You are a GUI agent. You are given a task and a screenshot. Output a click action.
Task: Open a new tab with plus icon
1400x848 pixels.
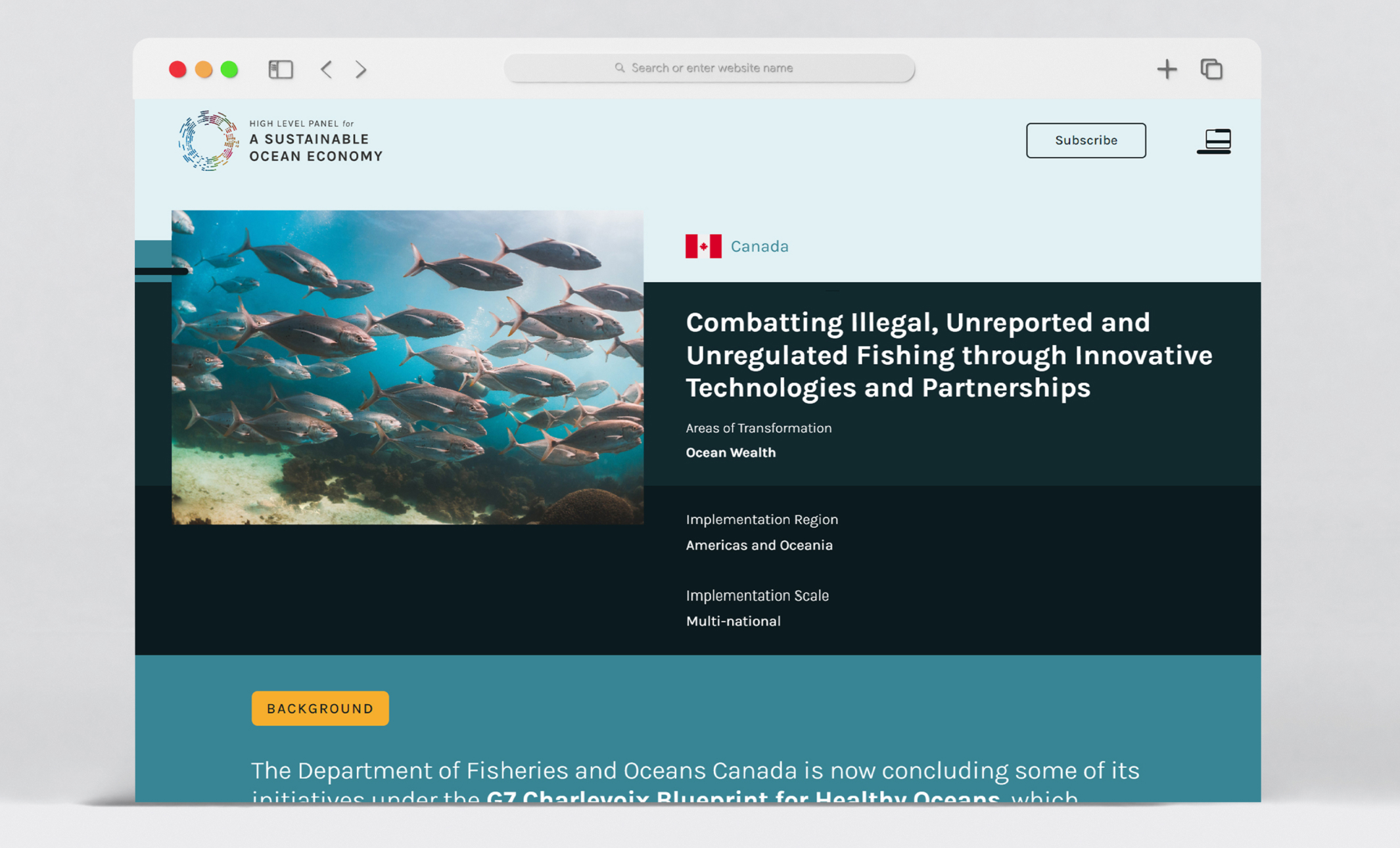pos(1167,69)
